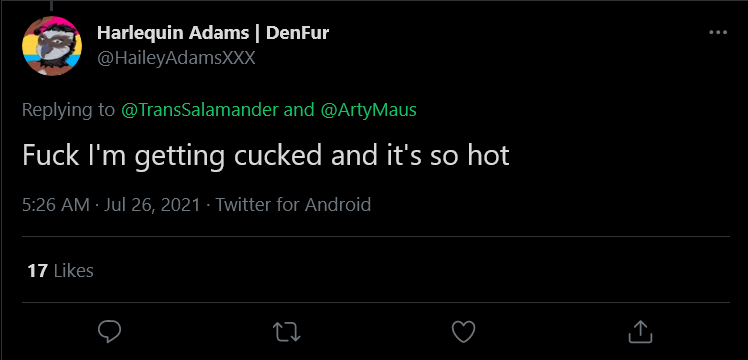Like the tweet with the heart icon
Viewport: 748px width, 360px height.
[x=463, y=332]
